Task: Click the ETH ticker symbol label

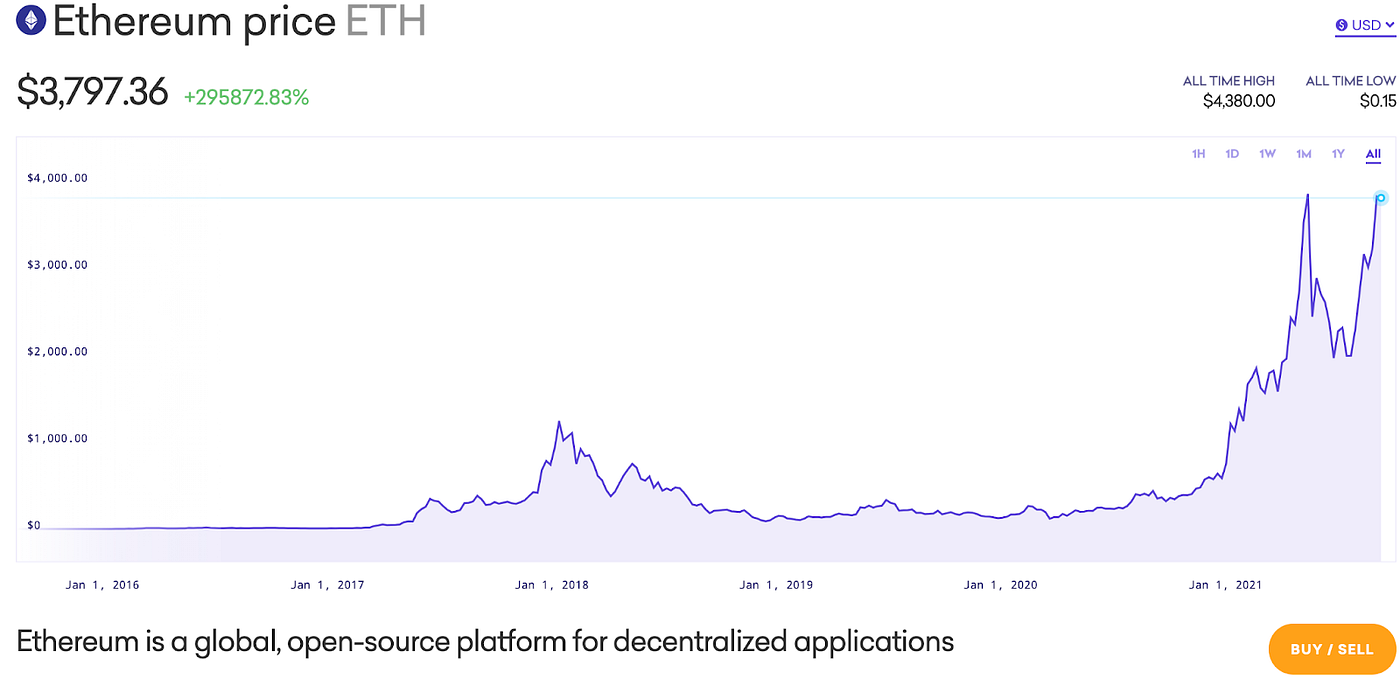Action: click(386, 21)
